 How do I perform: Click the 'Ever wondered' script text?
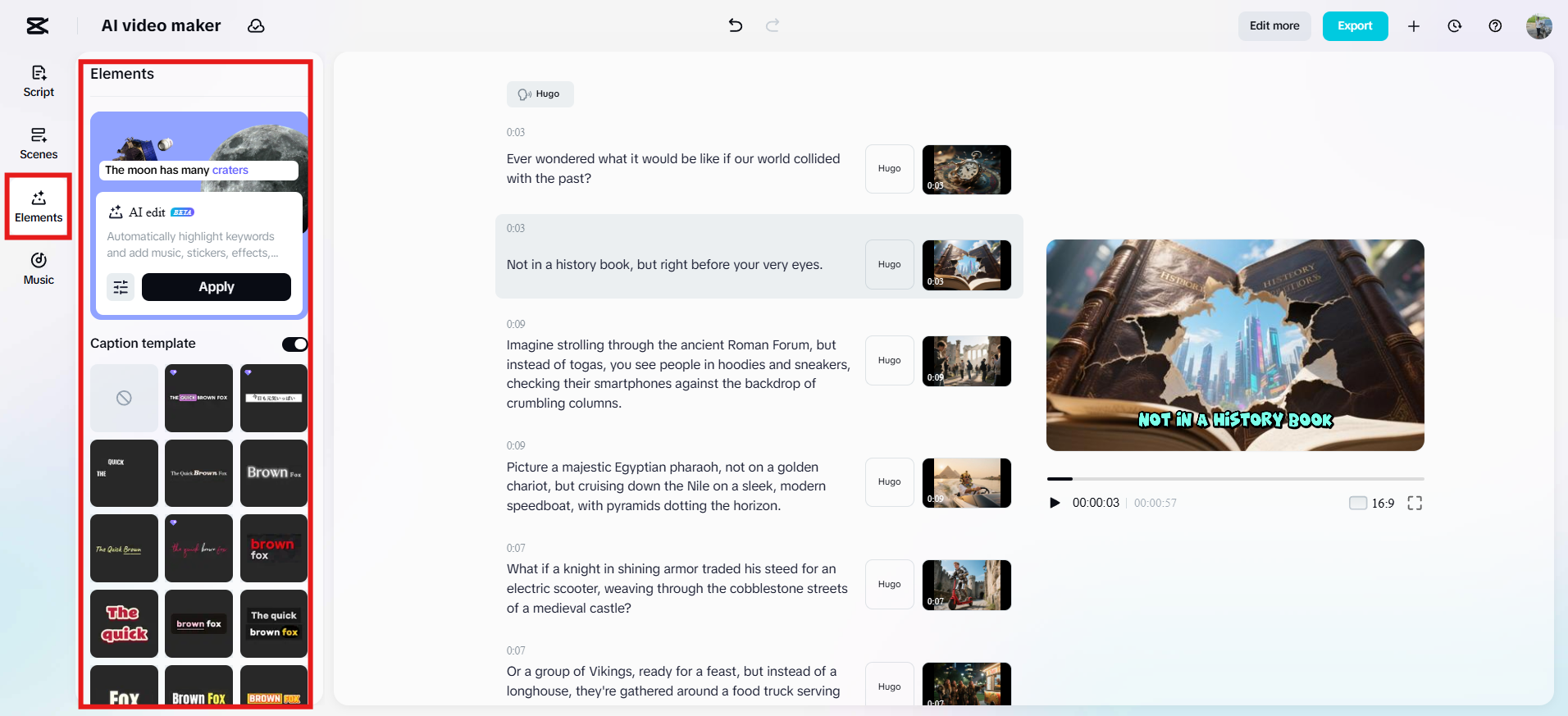[x=673, y=169]
